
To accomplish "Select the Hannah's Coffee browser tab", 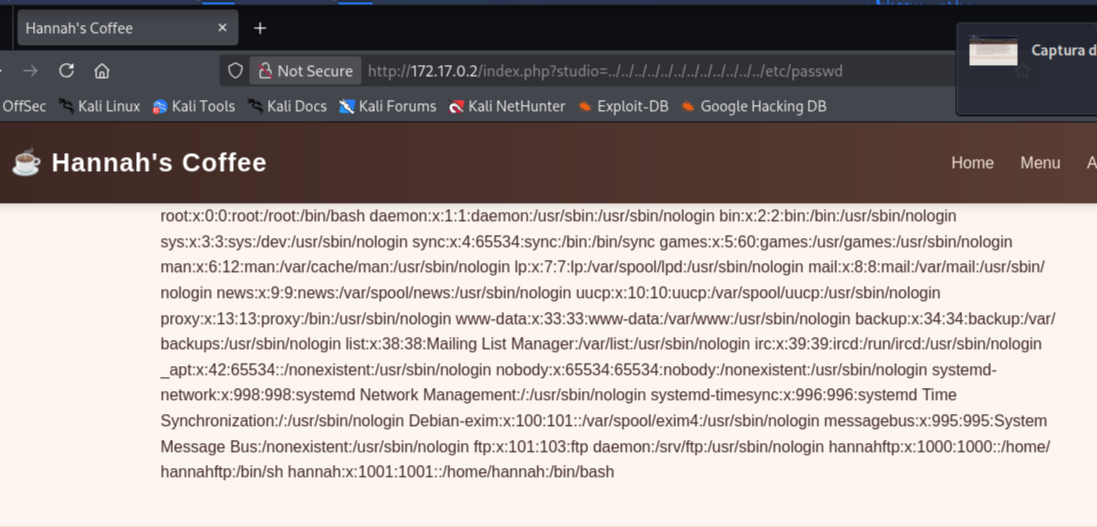I will pyautogui.click(x=128, y=28).
